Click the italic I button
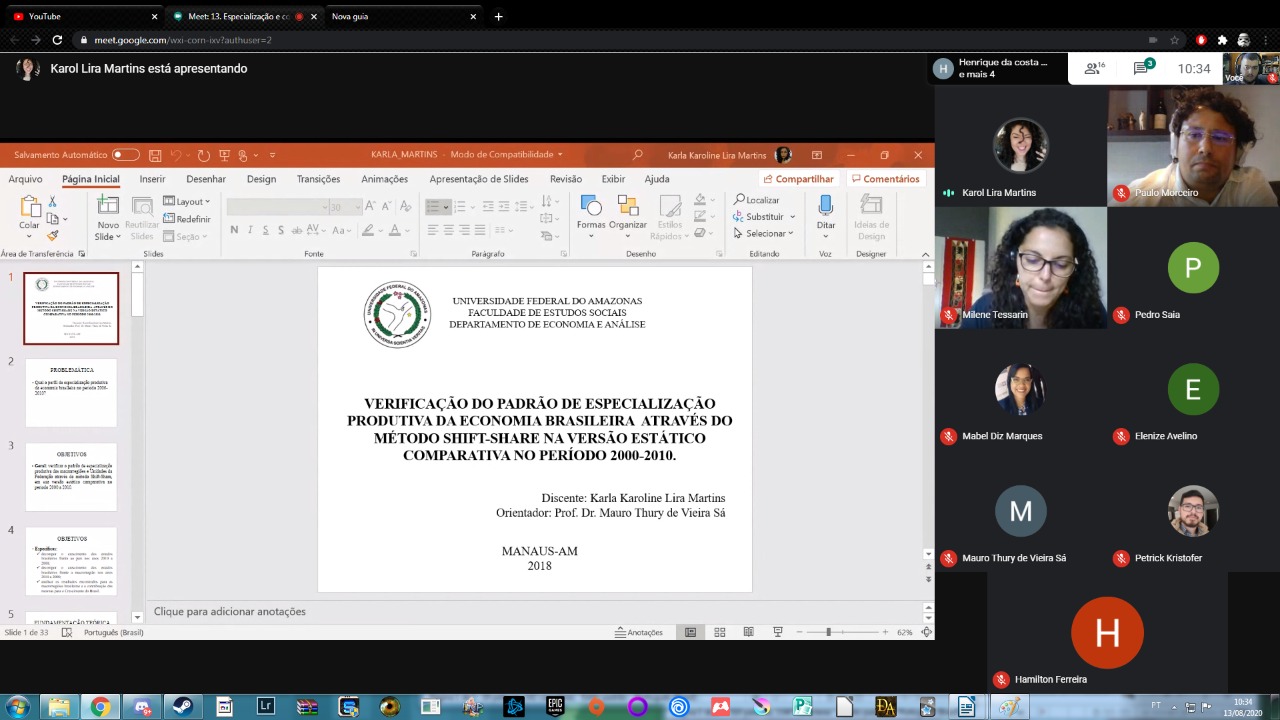The height and width of the screenshot is (720, 1280). point(250,230)
